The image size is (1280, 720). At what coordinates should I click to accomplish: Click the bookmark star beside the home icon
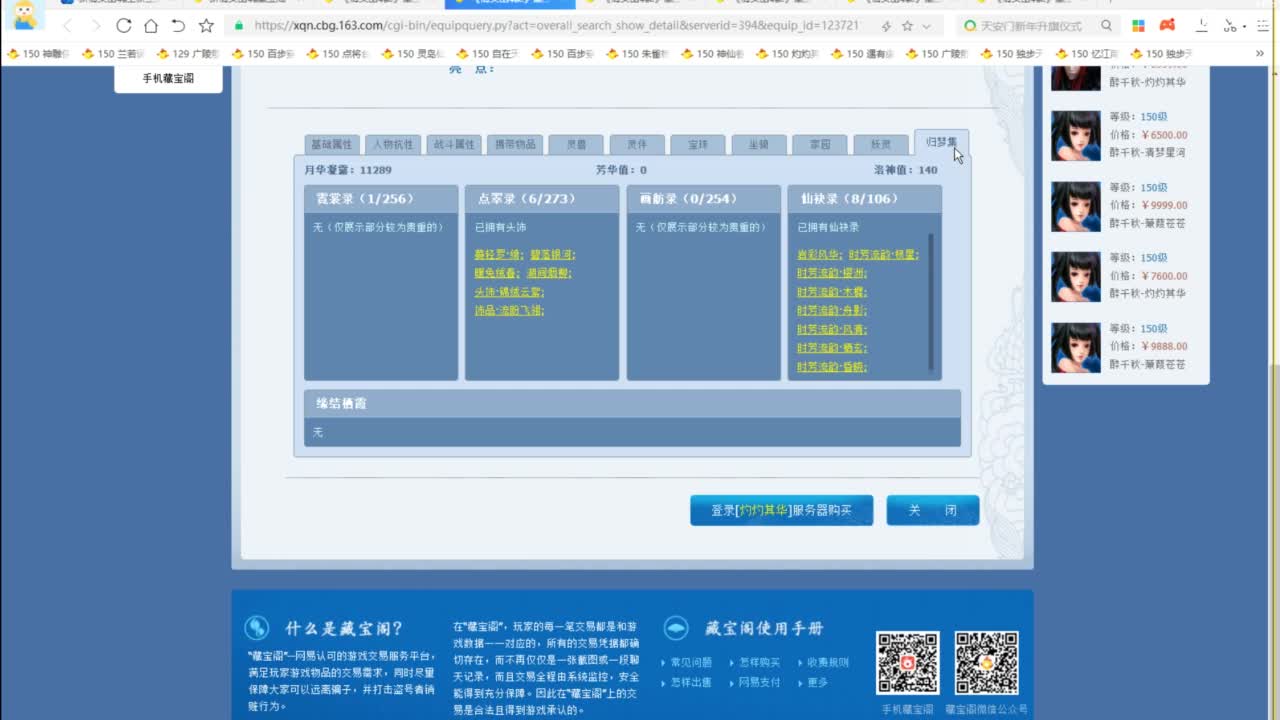206,26
